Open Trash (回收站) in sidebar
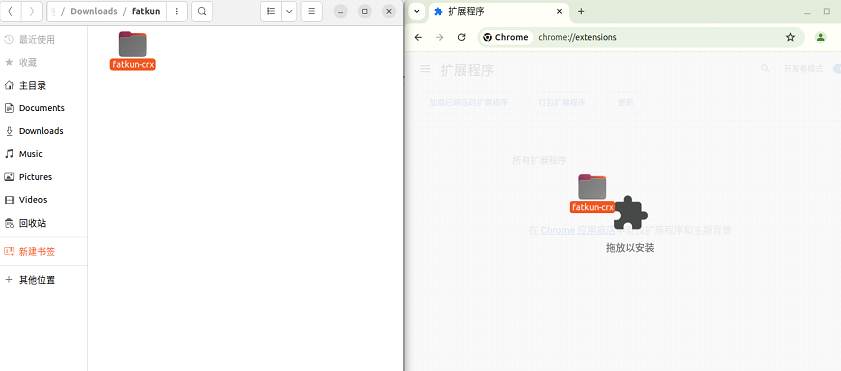The image size is (841, 371). click(x=43, y=223)
